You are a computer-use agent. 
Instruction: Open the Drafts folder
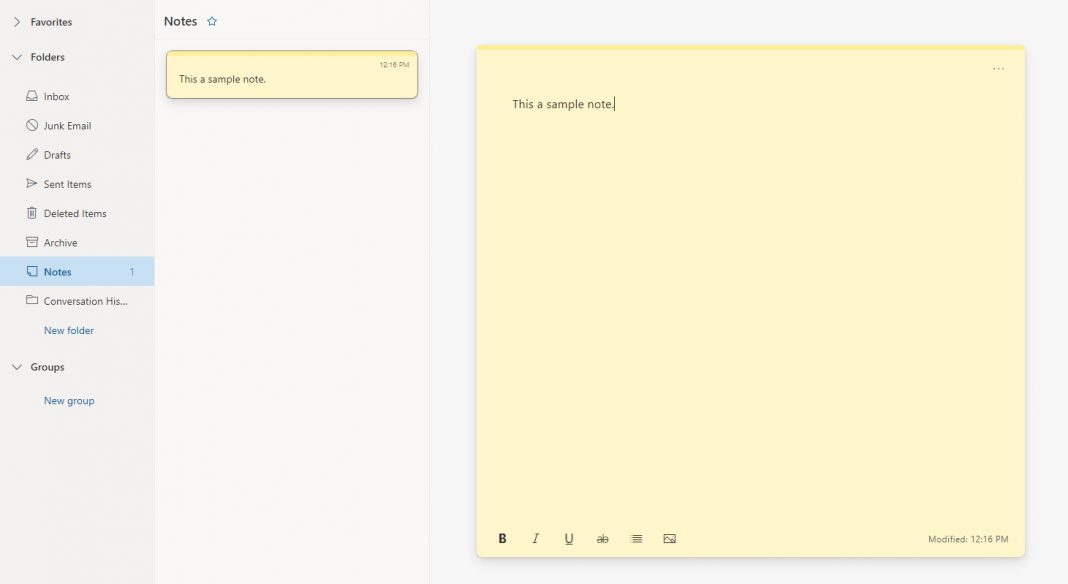click(x=57, y=154)
